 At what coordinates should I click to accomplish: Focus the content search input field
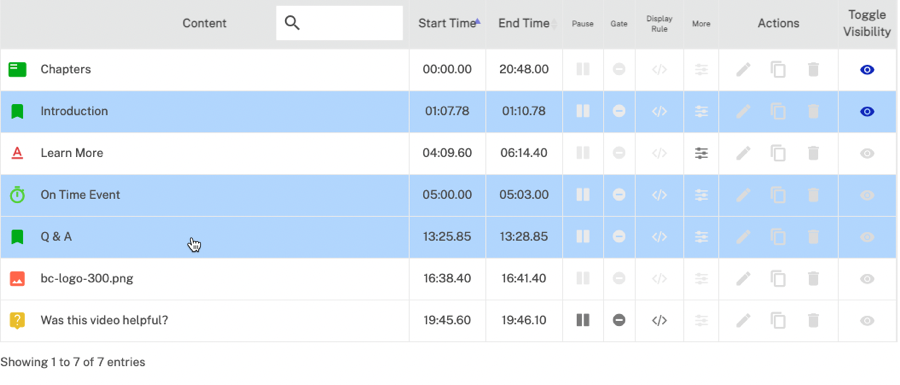coord(339,23)
